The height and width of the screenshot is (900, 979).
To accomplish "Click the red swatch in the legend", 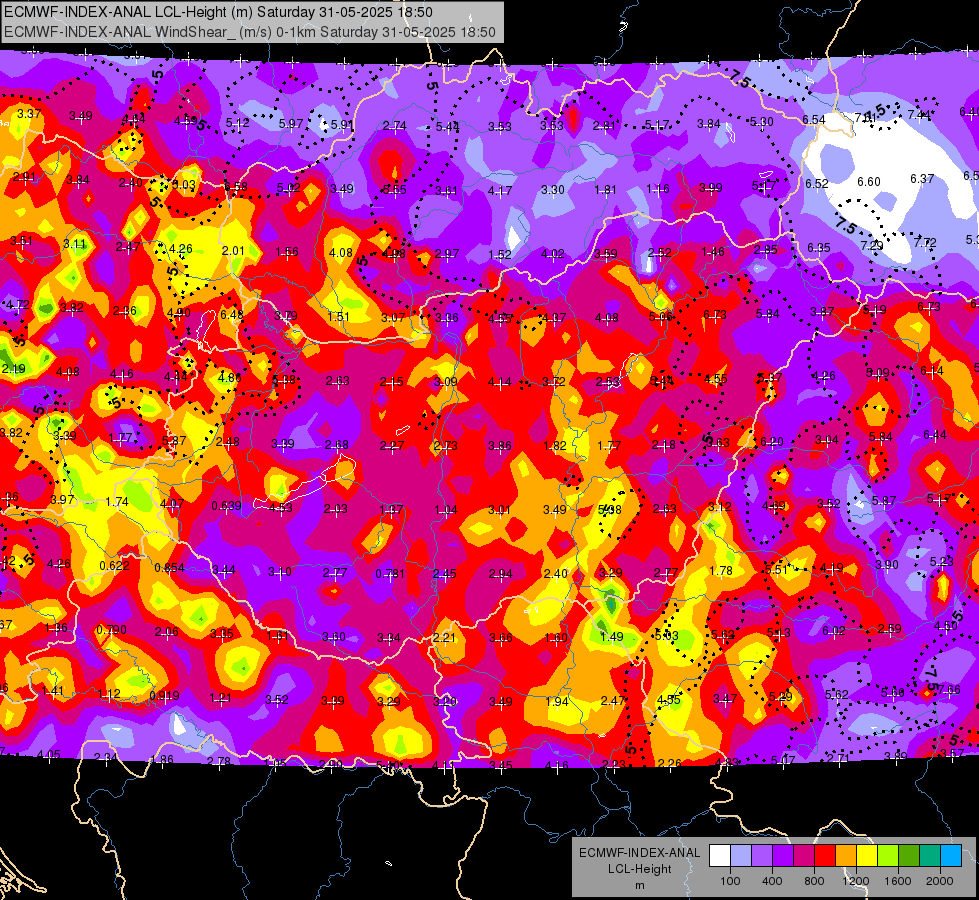I will coord(825,856).
